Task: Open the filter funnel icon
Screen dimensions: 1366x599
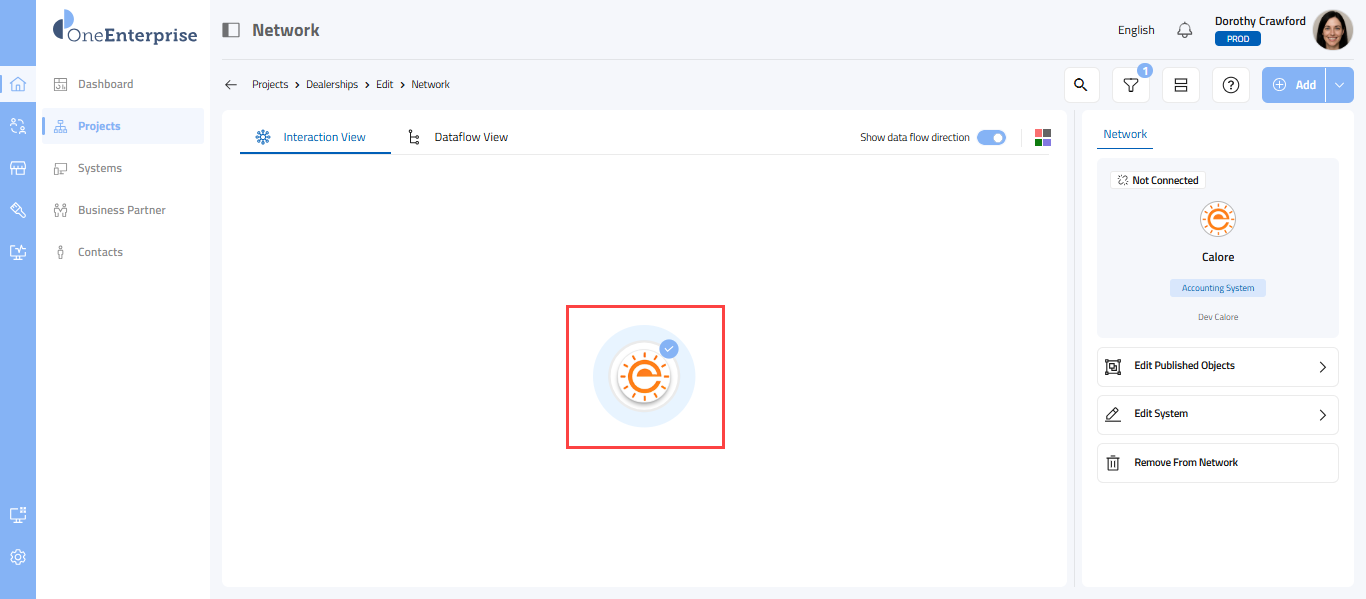Action: click(1131, 85)
